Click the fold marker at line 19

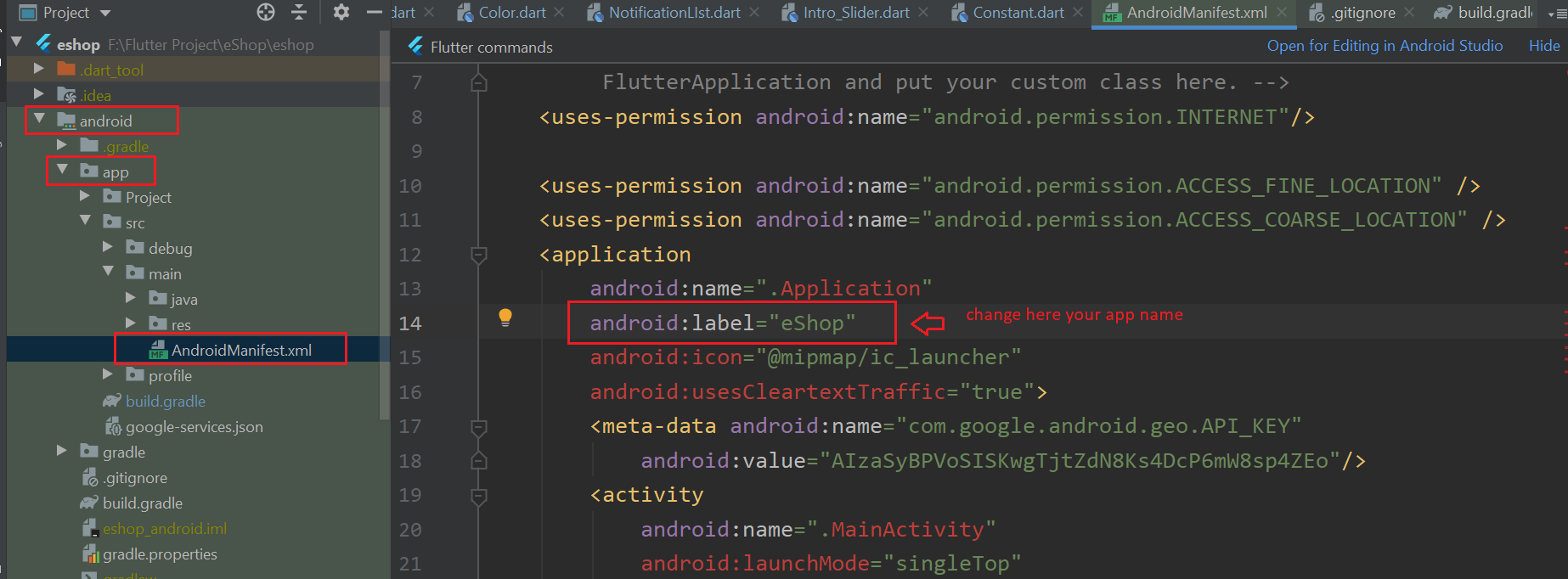coord(479,495)
